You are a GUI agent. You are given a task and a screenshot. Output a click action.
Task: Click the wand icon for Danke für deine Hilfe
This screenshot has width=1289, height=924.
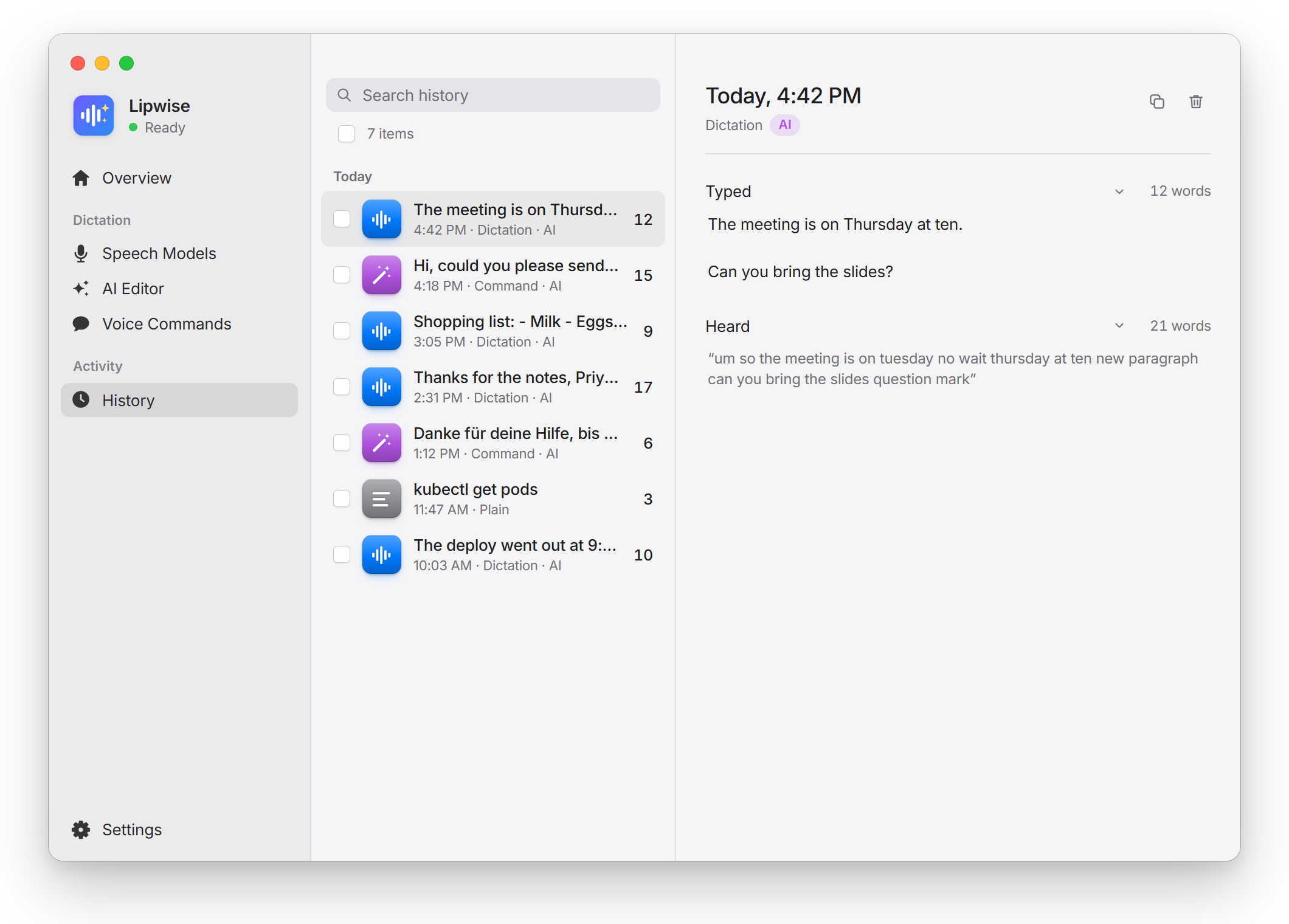(x=381, y=443)
